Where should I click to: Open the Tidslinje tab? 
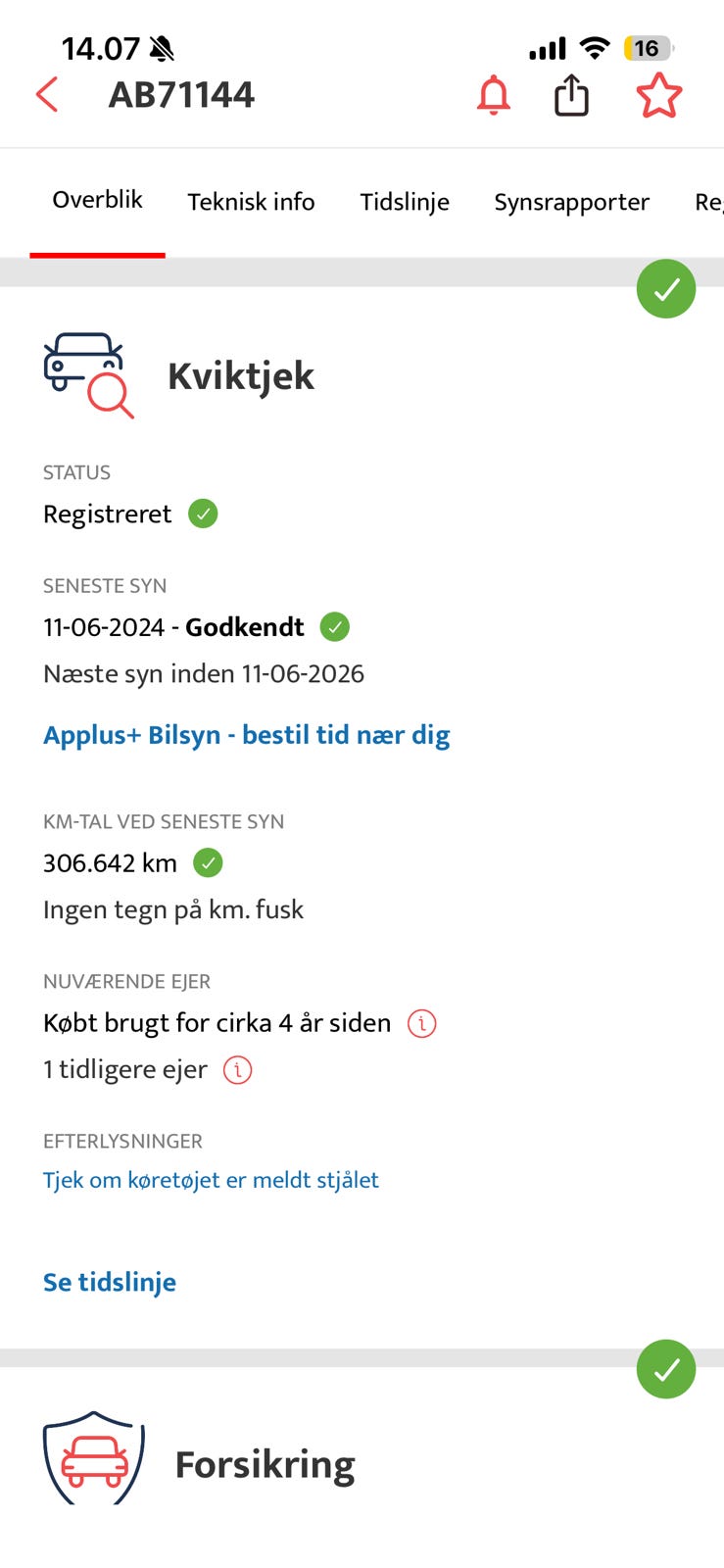pyautogui.click(x=405, y=202)
